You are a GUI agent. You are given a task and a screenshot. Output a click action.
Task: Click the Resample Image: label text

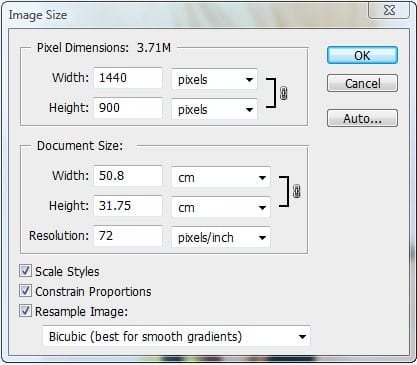click(x=81, y=312)
